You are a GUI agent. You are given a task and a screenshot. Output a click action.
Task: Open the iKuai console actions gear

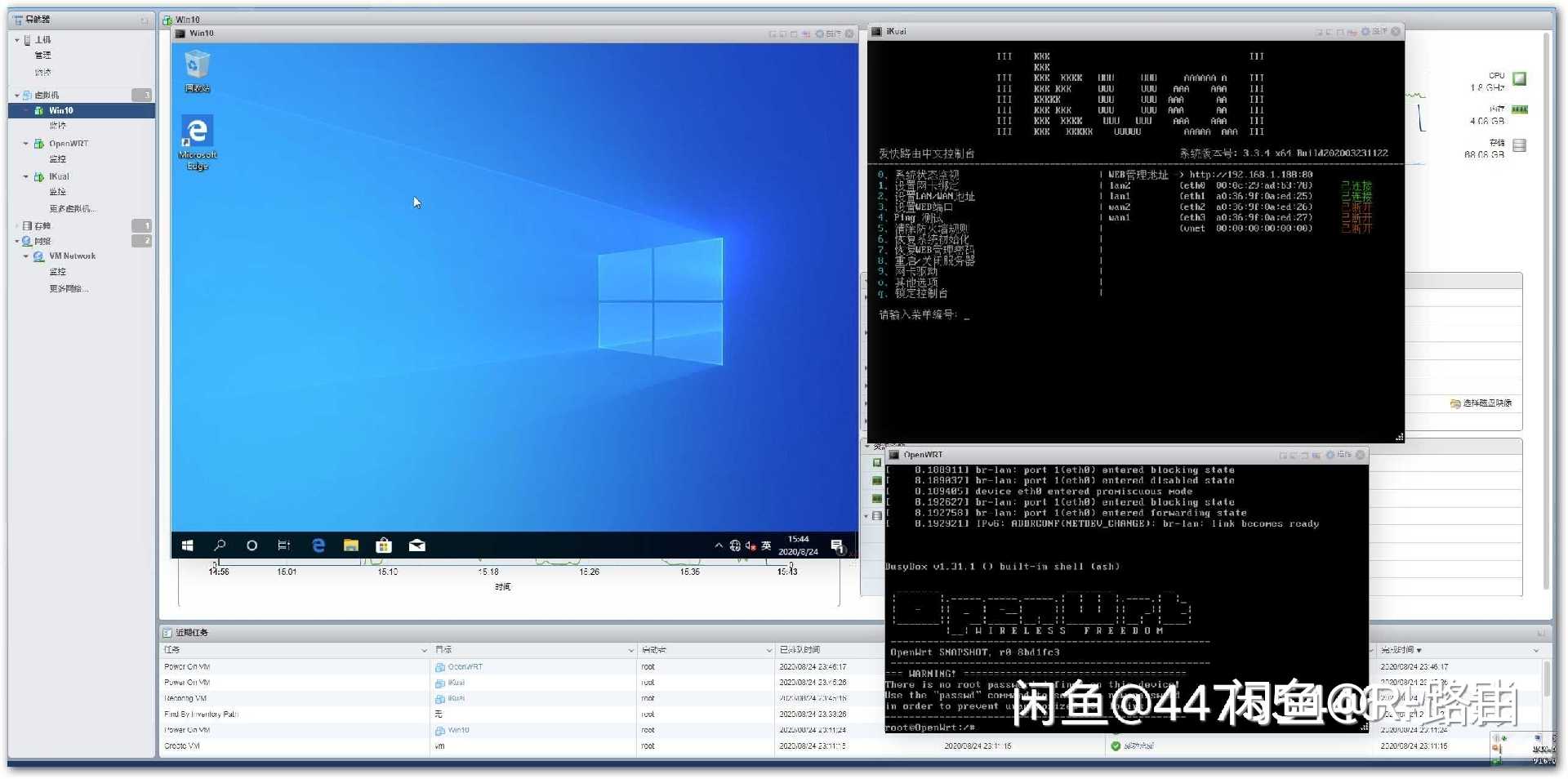pyautogui.click(x=1365, y=32)
